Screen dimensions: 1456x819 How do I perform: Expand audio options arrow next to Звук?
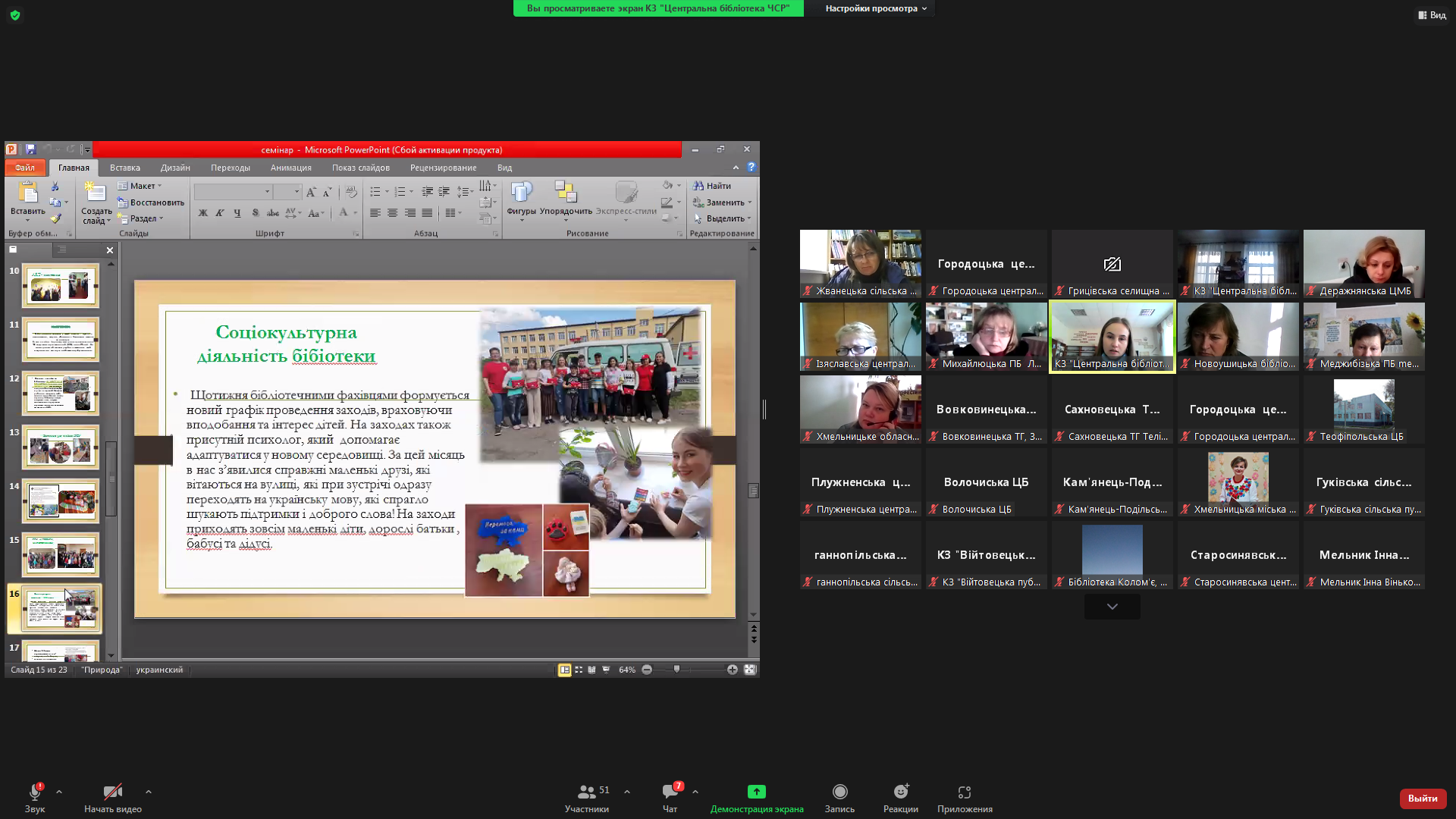[x=59, y=792]
